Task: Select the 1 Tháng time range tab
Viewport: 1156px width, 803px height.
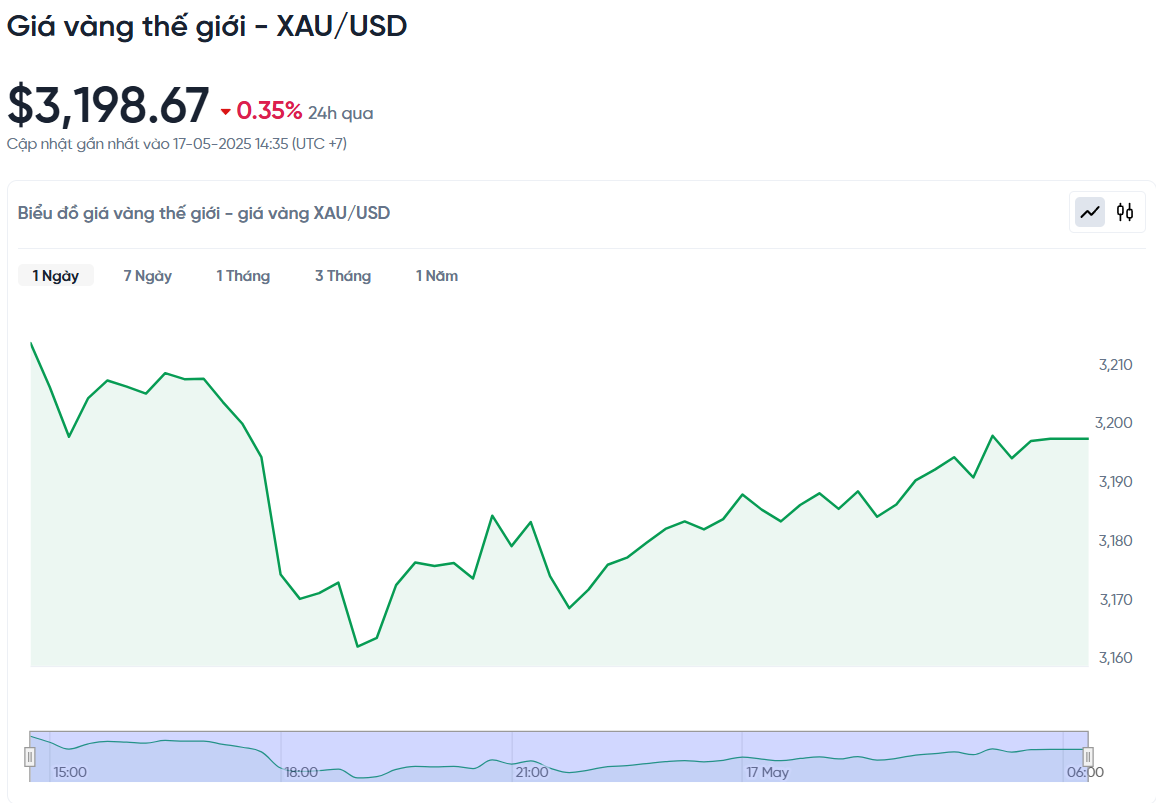Action: [243, 276]
